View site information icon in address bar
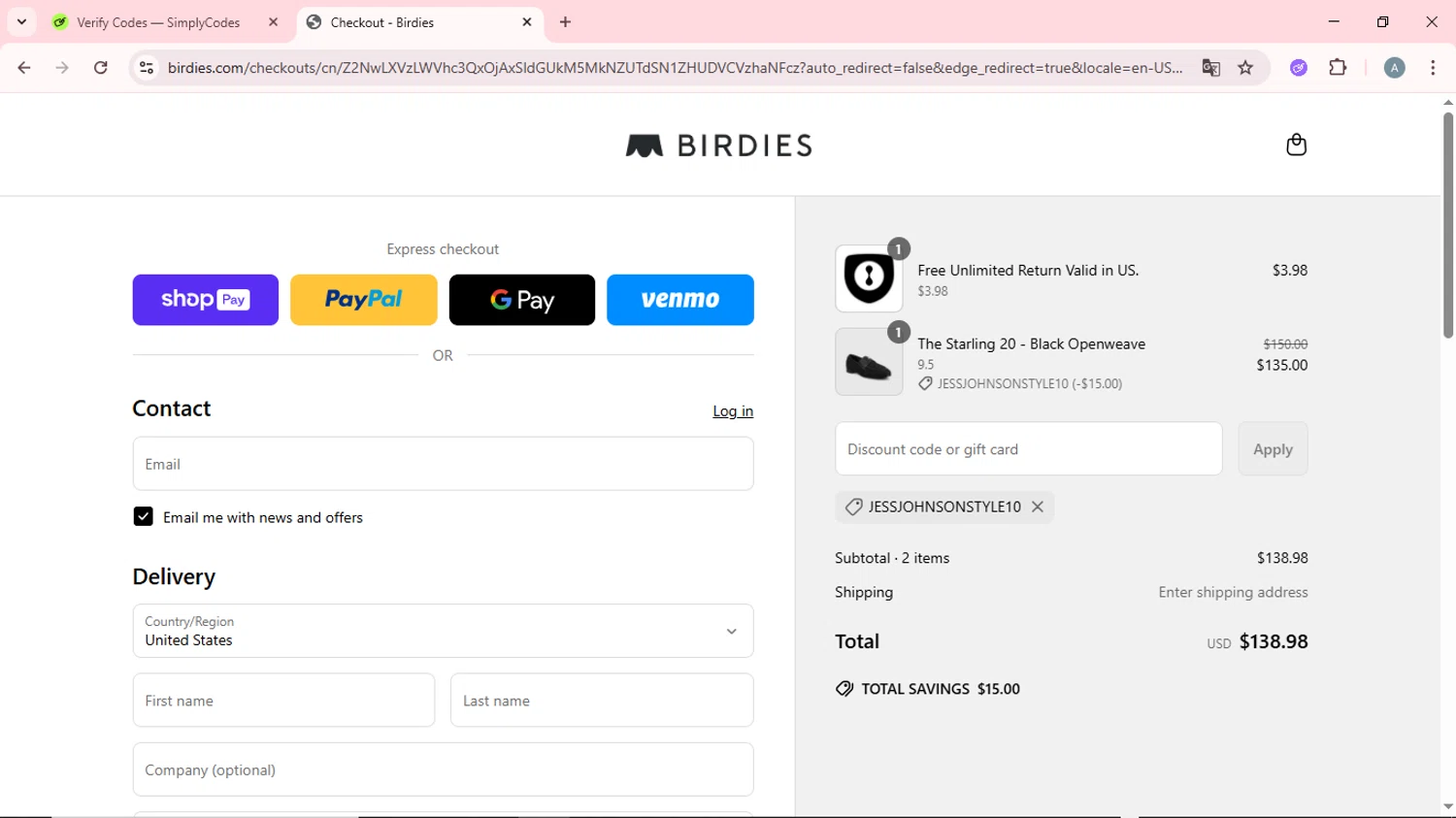This screenshot has width=1456, height=818. 147,68
